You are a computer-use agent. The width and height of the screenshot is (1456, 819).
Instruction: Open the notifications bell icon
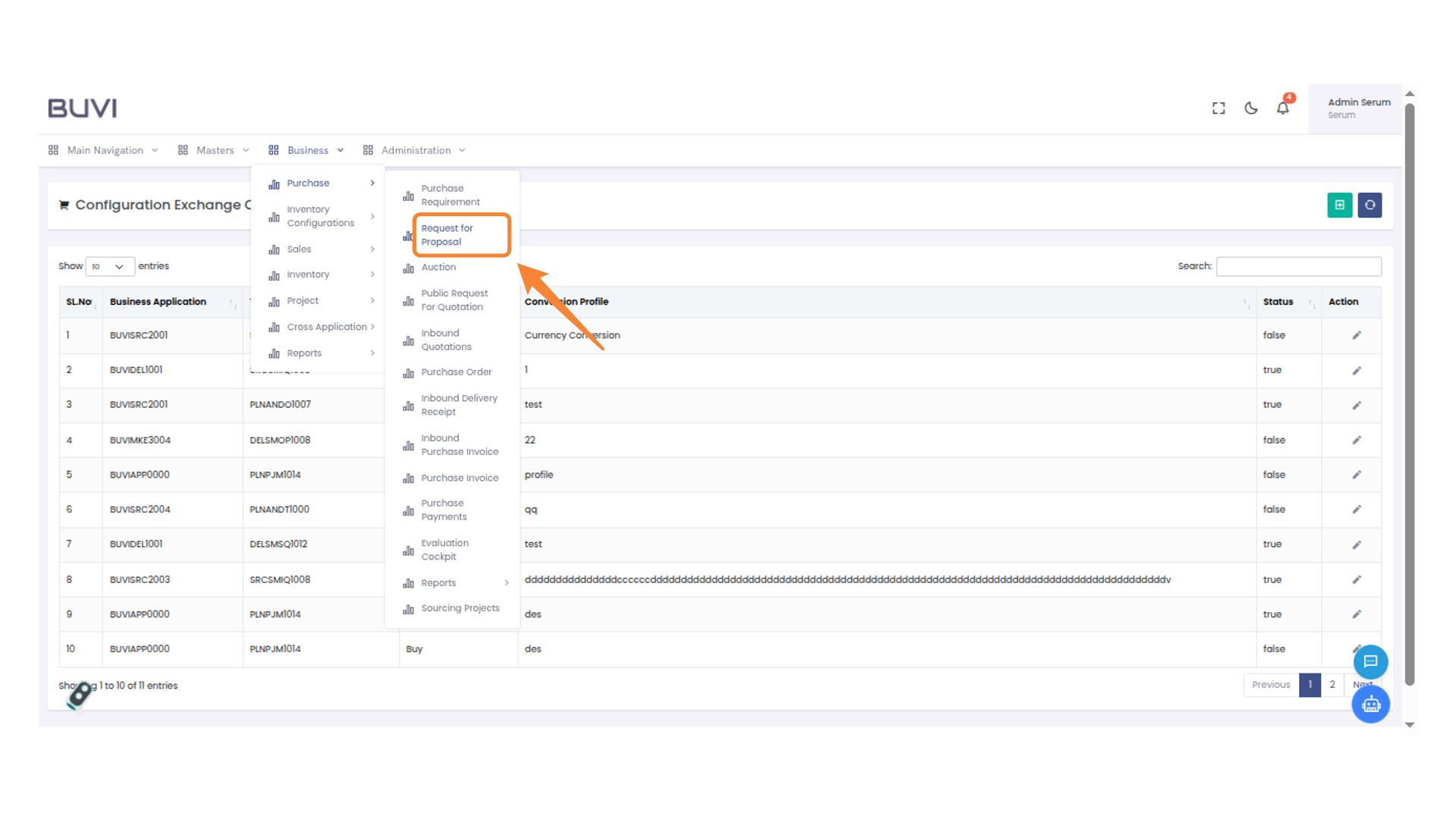click(1282, 108)
